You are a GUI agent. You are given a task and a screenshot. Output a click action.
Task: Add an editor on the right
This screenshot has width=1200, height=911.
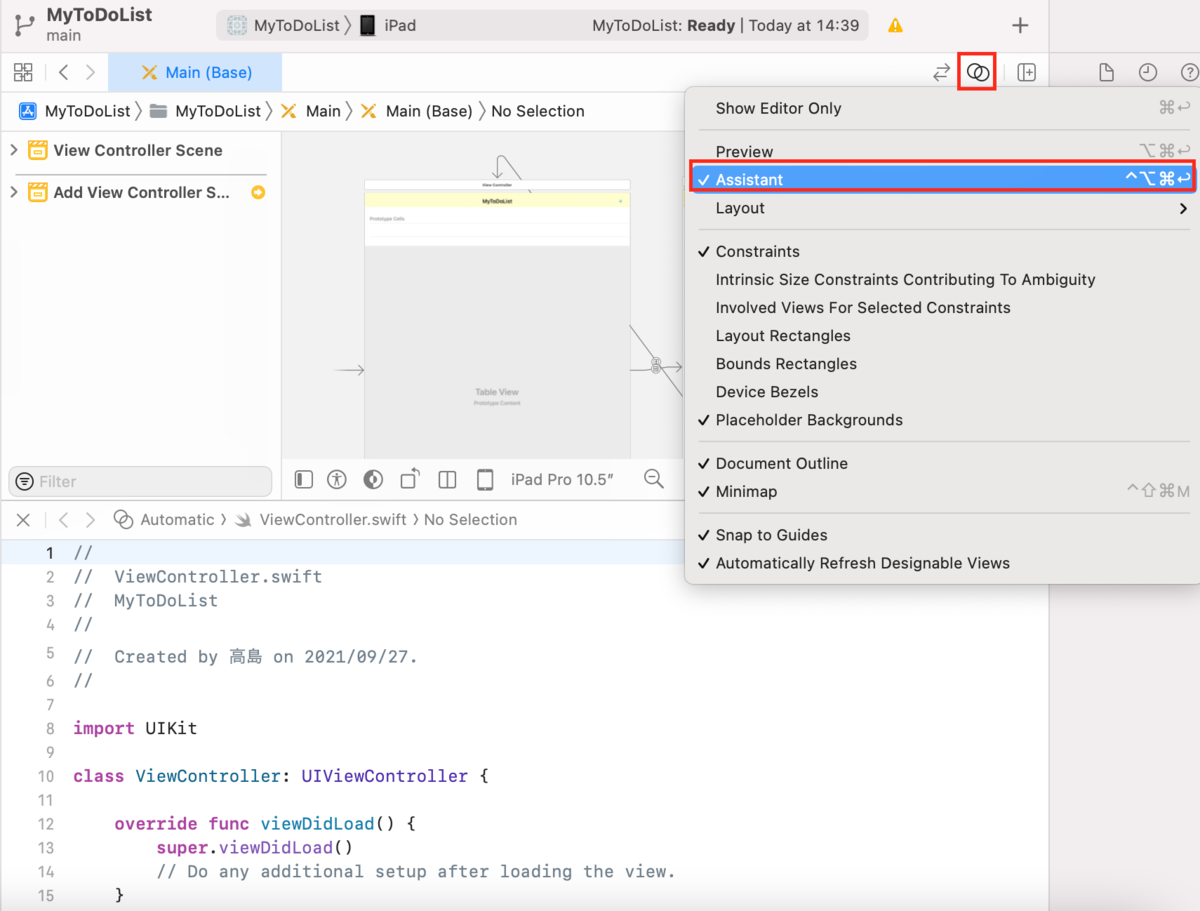1027,72
